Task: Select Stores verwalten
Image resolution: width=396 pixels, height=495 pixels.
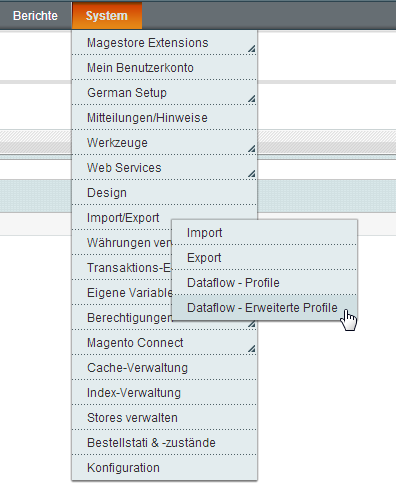Action: click(x=164, y=418)
